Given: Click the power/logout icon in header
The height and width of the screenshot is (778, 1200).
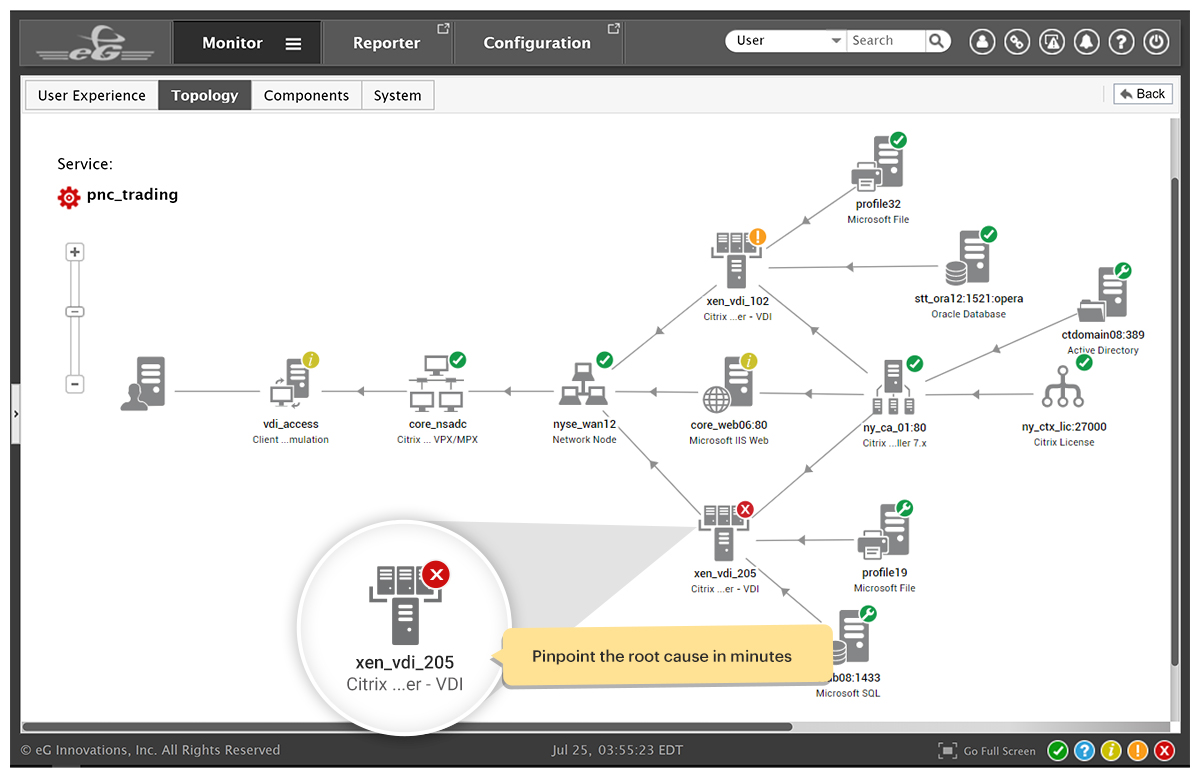Looking at the screenshot, I should click(x=1156, y=41).
